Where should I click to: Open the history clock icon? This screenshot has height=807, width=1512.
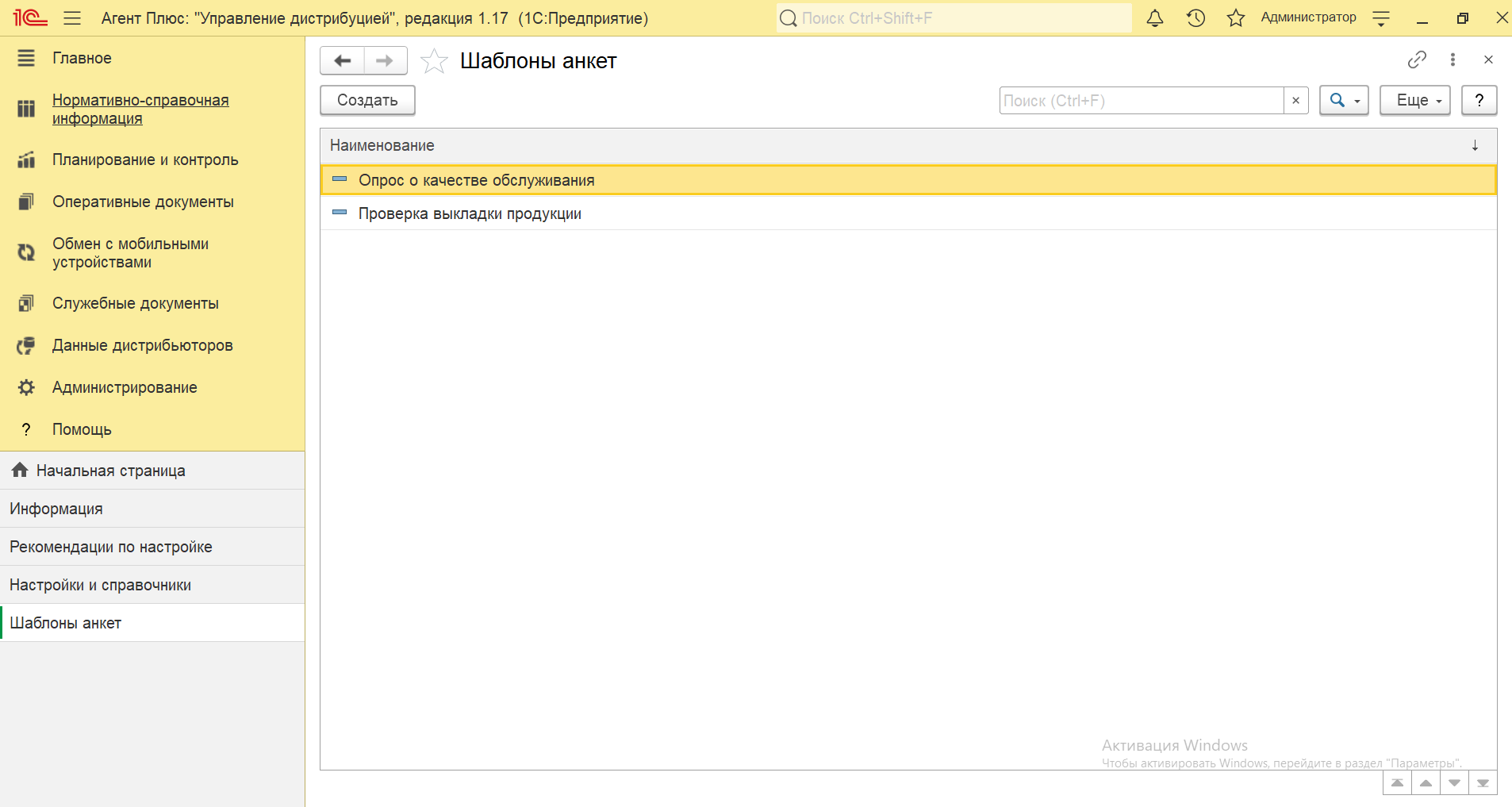1195,18
